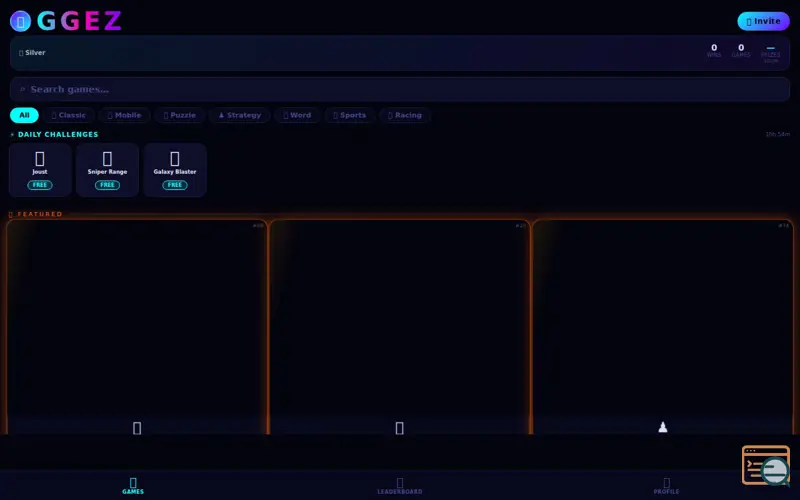The height and width of the screenshot is (500, 800).
Task: Filter games by Racing category
Action: (x=405, y=115)
